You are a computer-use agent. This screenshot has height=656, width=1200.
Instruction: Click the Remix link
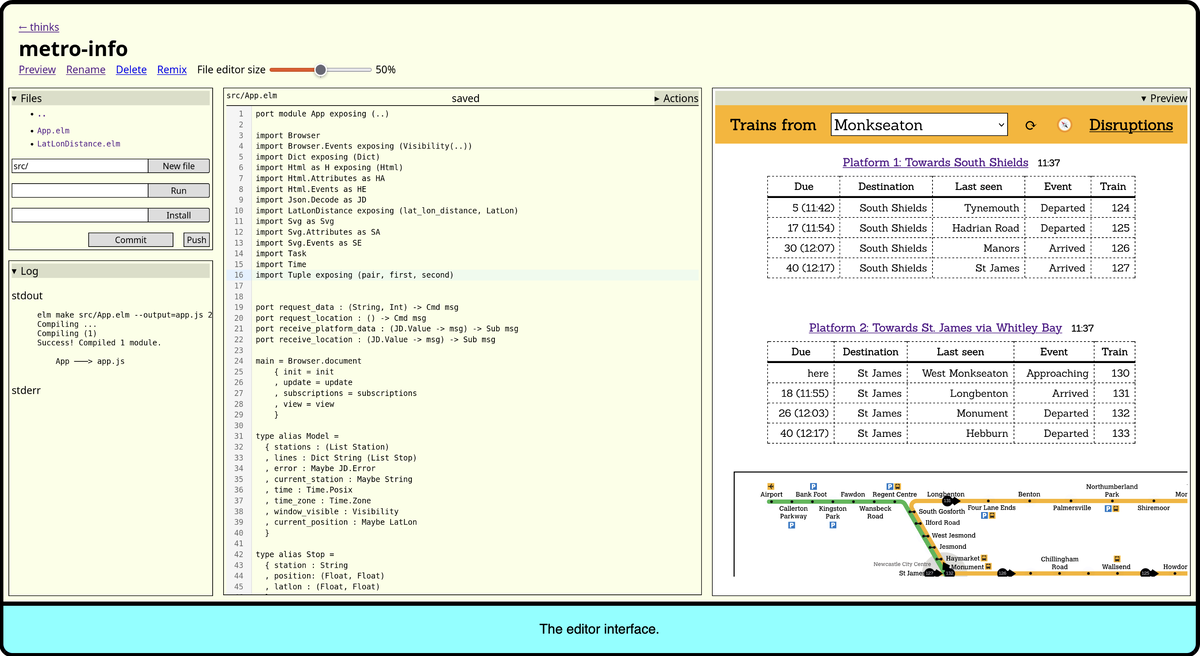tap(172, 70)
